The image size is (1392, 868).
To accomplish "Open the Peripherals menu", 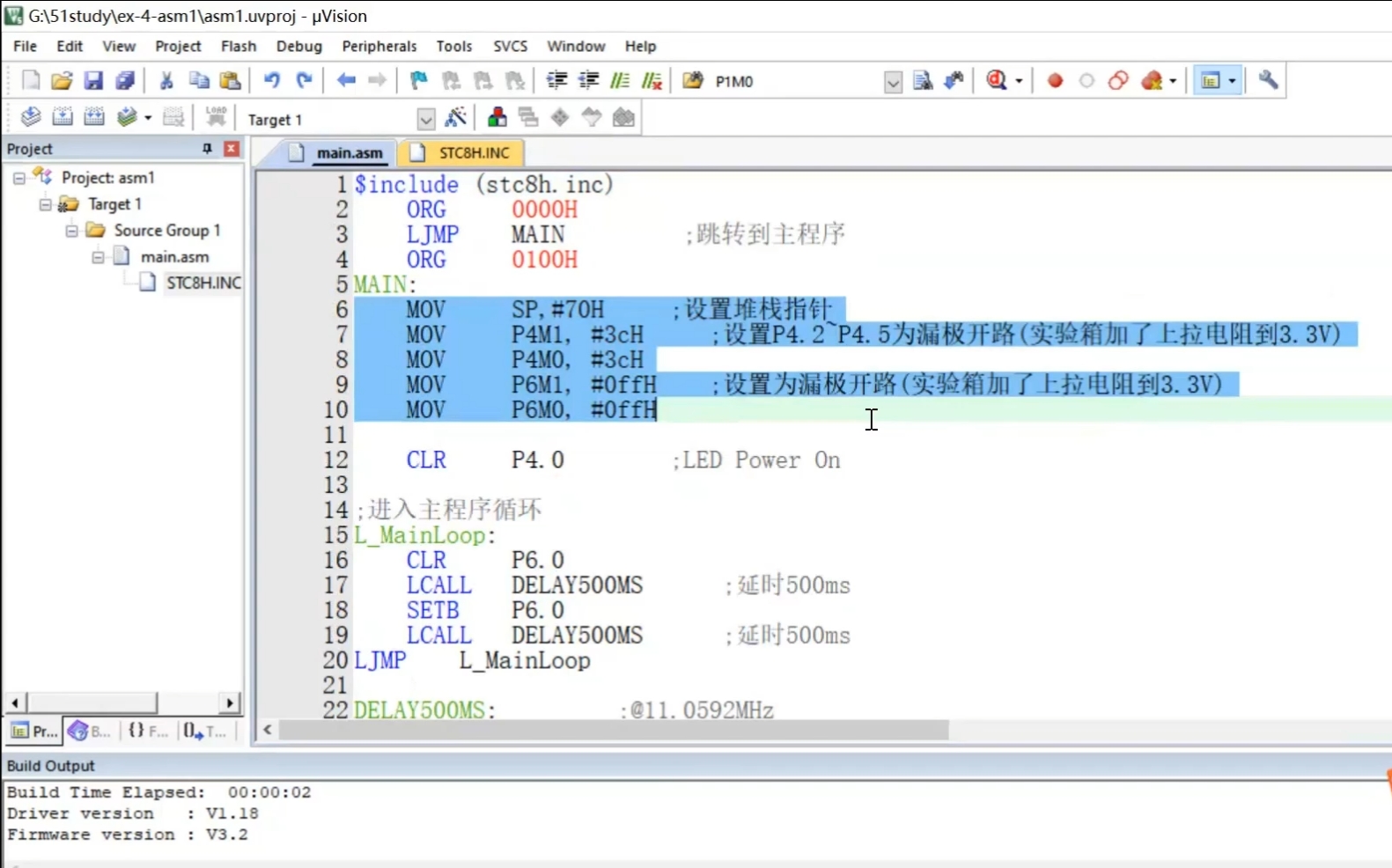I will click(379, 46).
